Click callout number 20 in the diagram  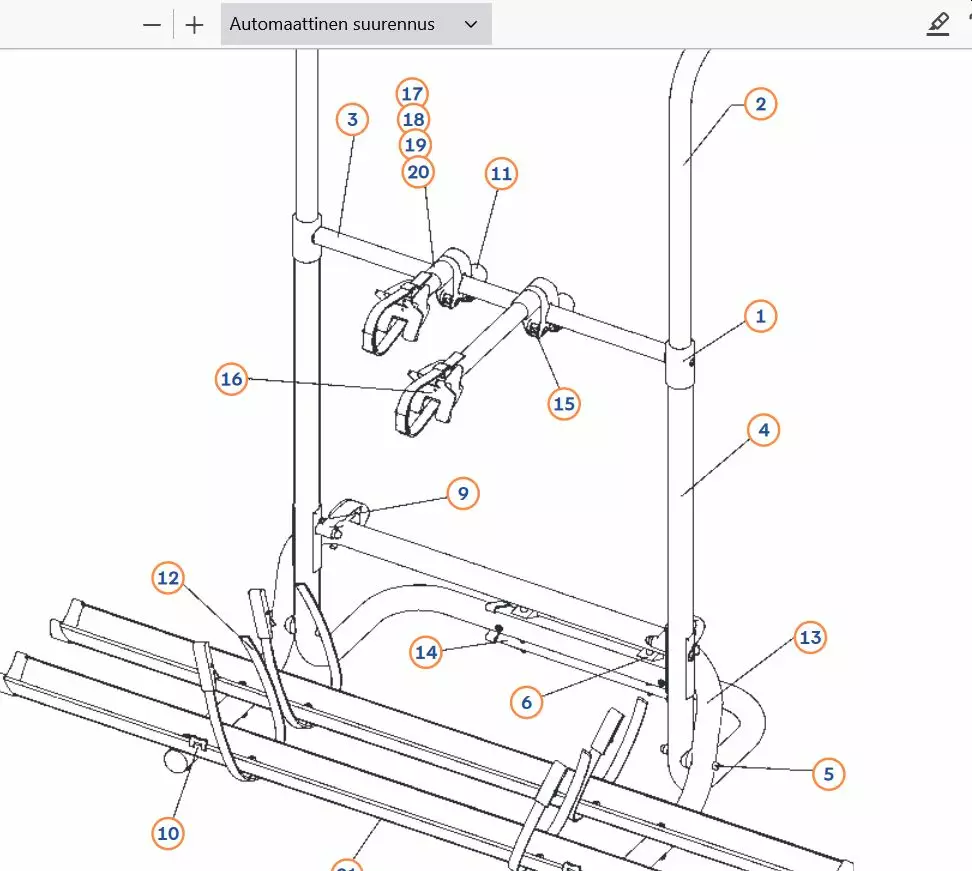click(x=418, y=172)
